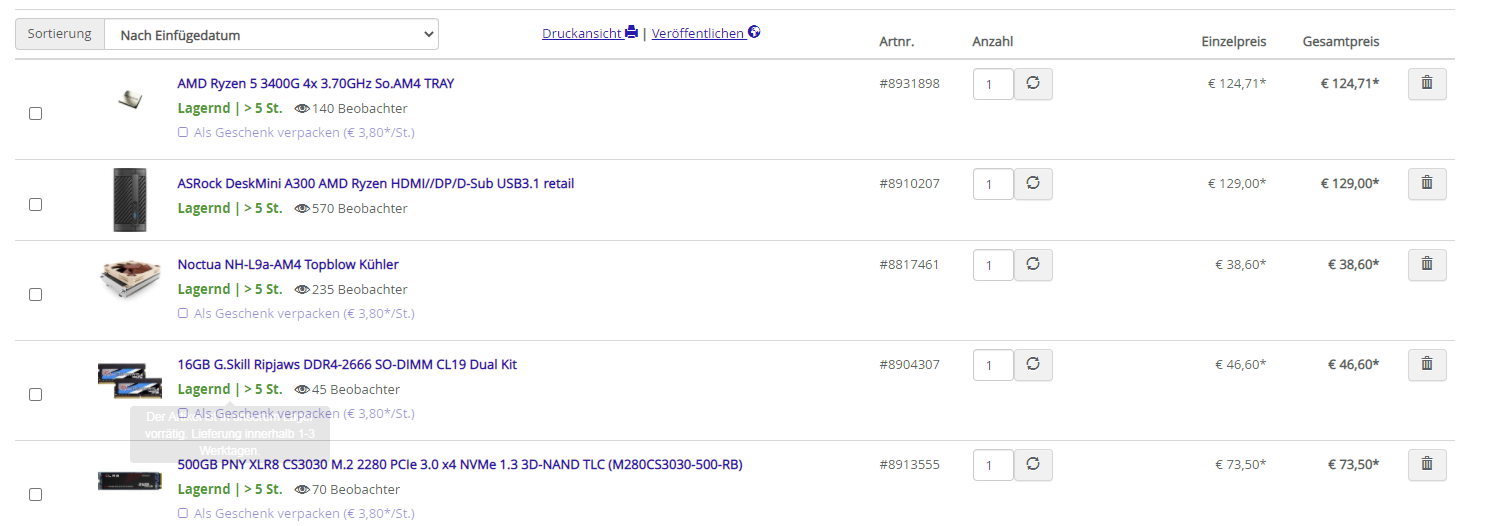This screenshot has height=526, width=1492.
Task: Trash the G.Skill Ripjaws RAM entry
Action: click(x=1427, y=365)
